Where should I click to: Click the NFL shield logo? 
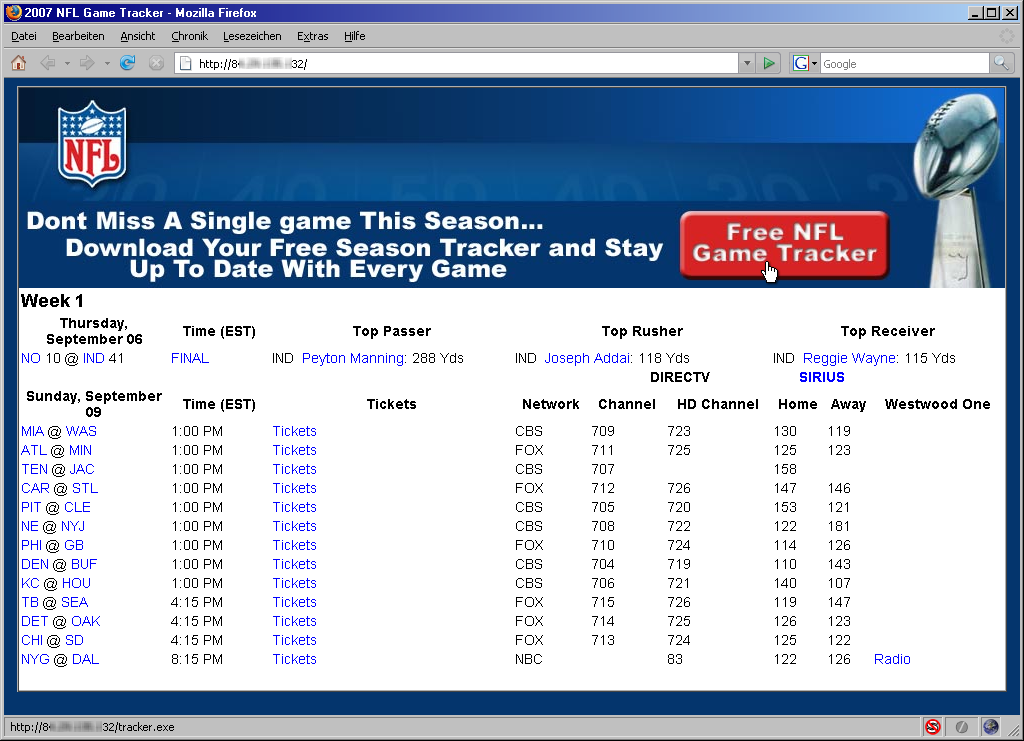(91, 143)
